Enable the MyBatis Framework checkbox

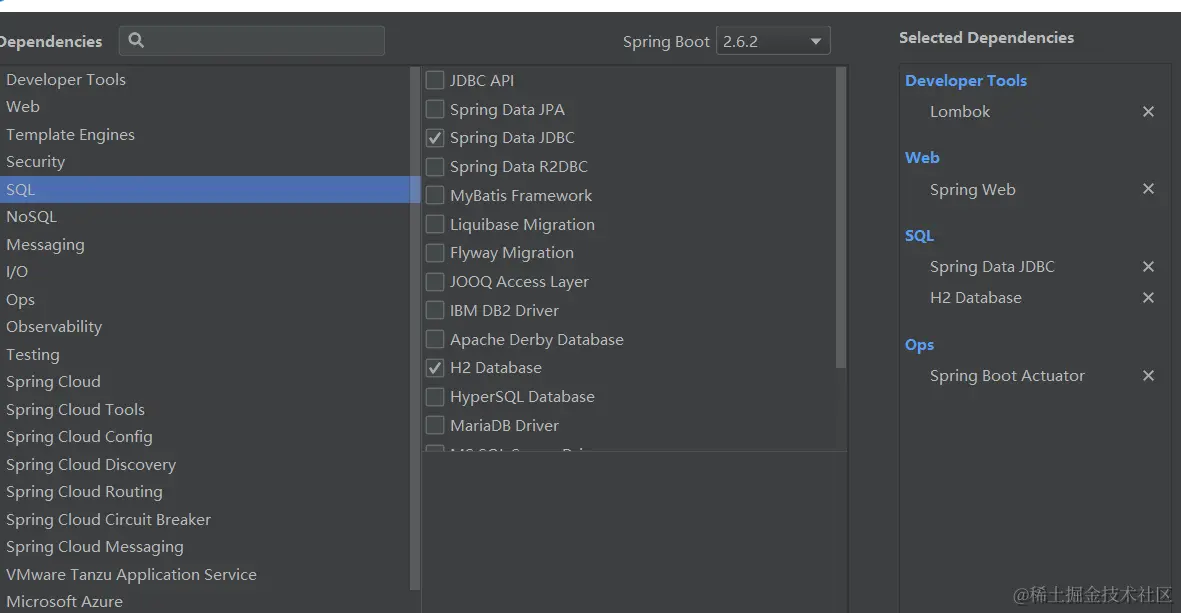pyautogui.click(x=435, y=196)
